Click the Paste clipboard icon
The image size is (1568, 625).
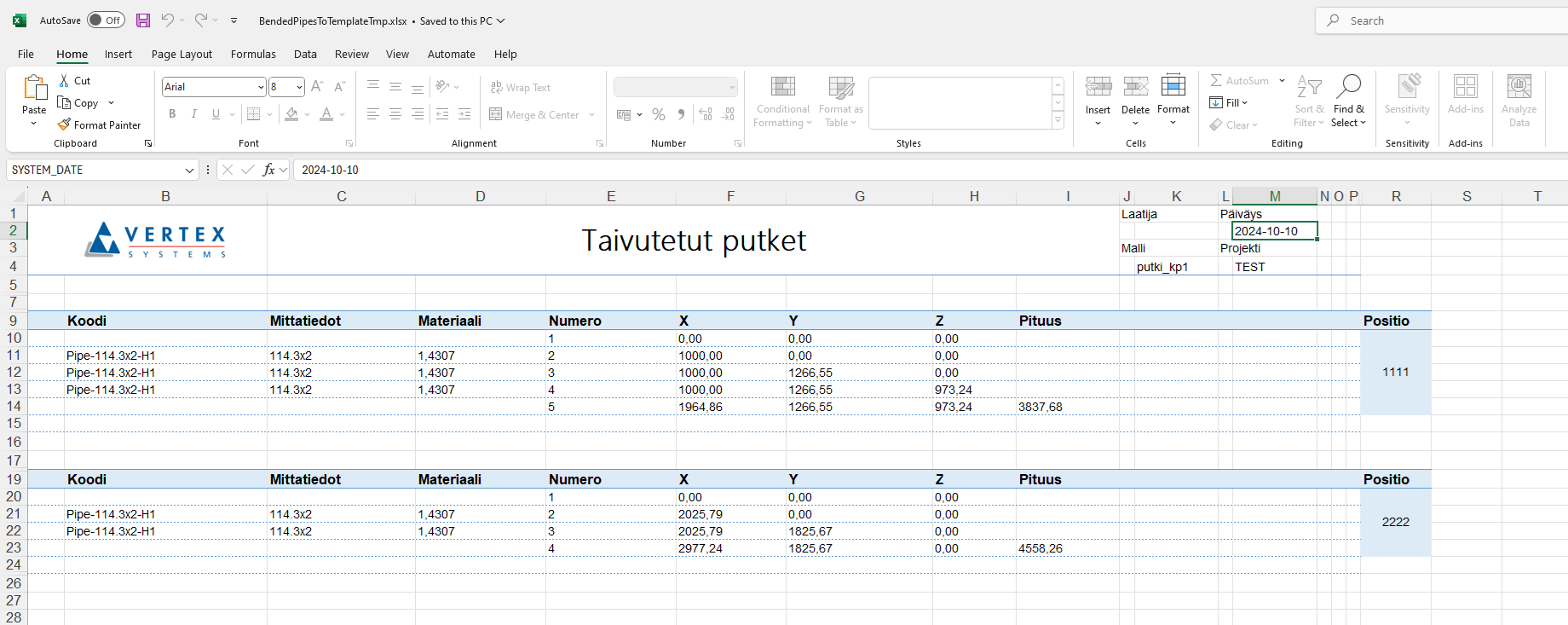[34, 88]
